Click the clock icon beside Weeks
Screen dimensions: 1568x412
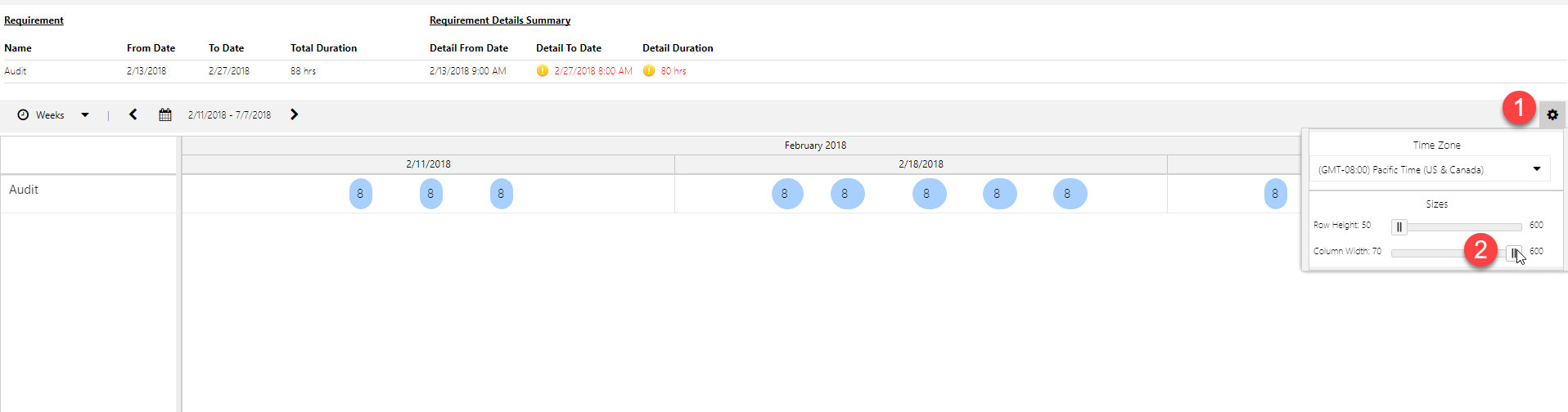pos(23,115)
